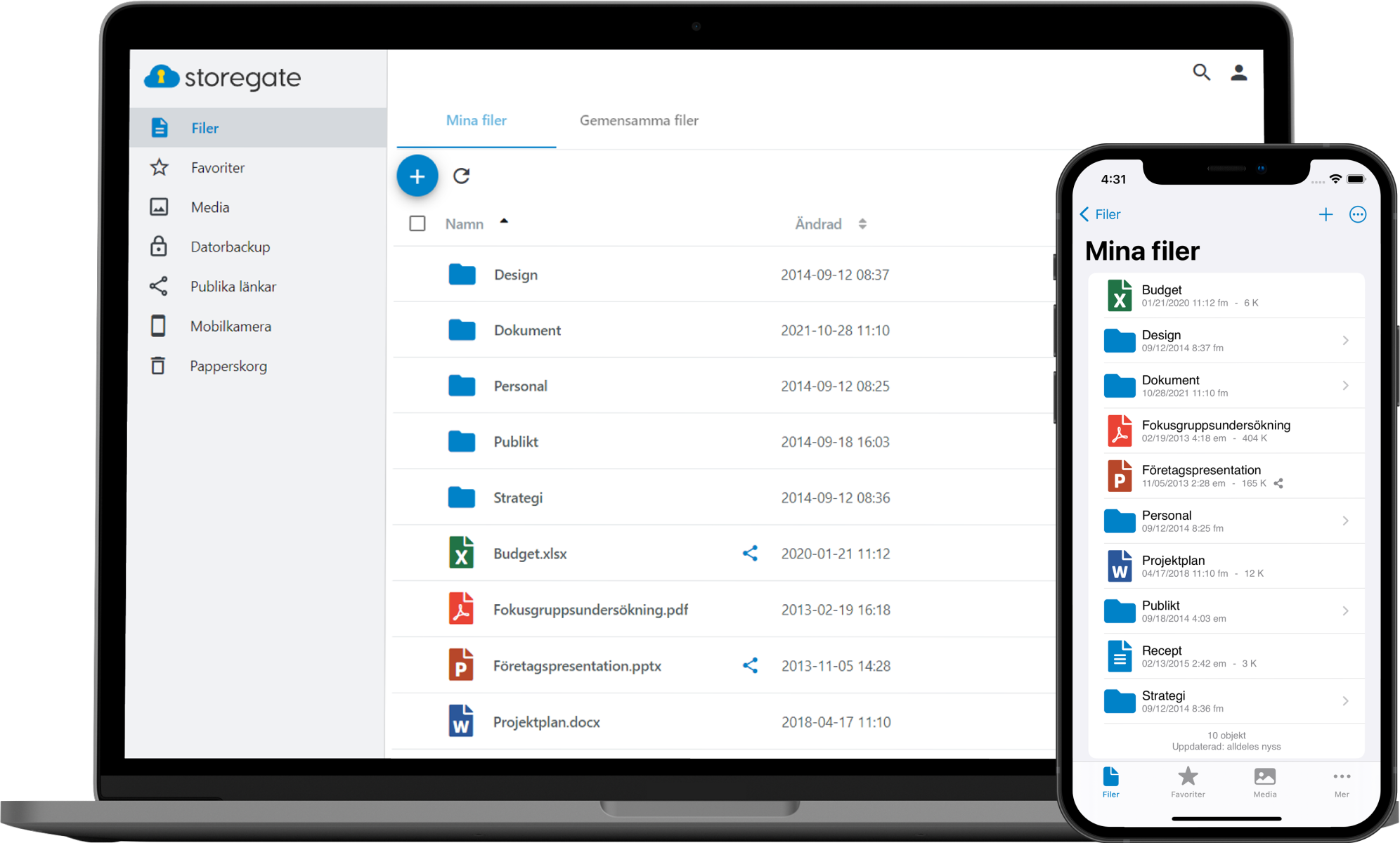Tick the select-all checkbox beside Namn
1400x843 pixels.
pyautogui.click(x=417, y=223)
